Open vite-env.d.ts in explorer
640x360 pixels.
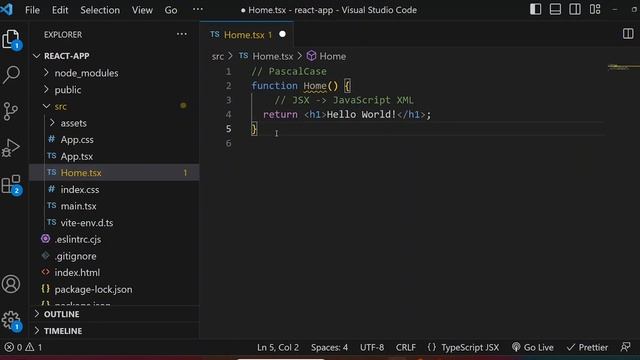pyautogui.click(x=114, y=223)
